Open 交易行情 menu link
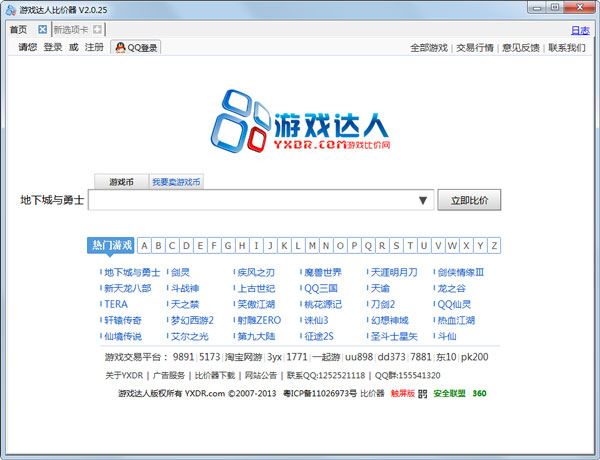The image size is (600, 460). (x=474, y=48)
